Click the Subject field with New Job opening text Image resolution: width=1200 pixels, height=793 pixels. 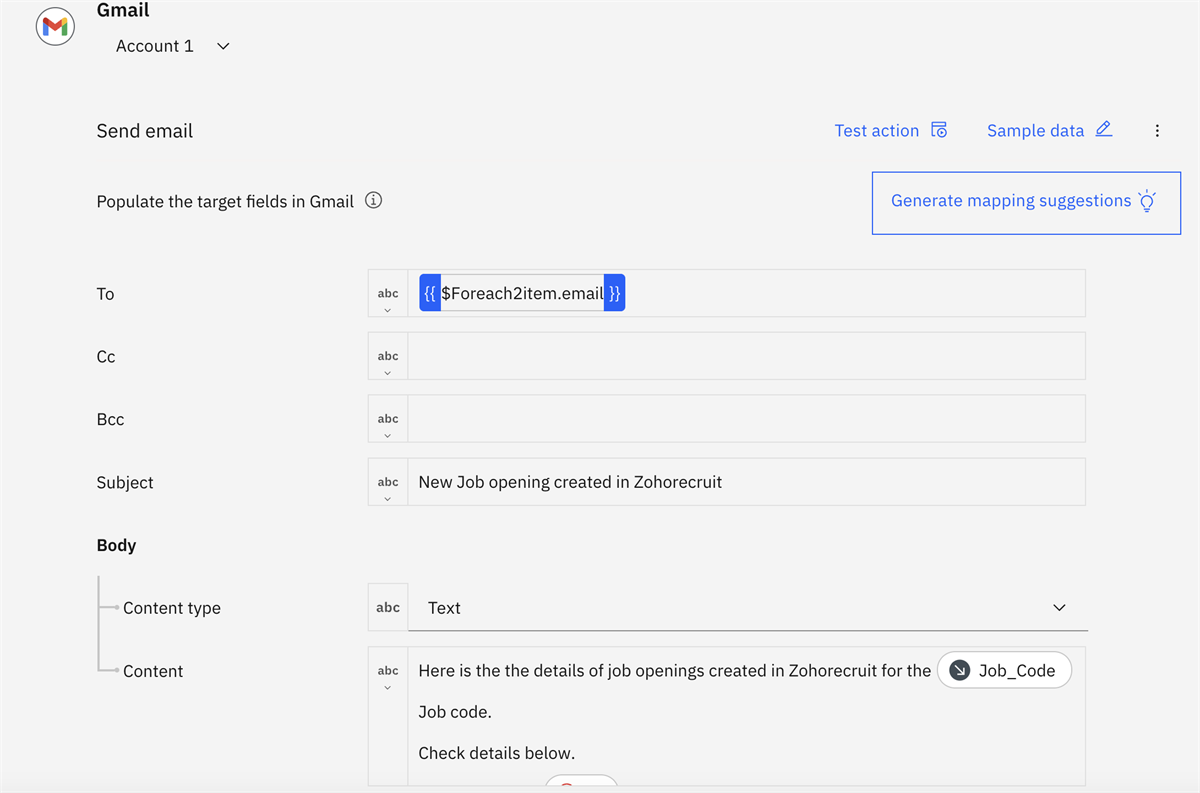pos(746,482)
